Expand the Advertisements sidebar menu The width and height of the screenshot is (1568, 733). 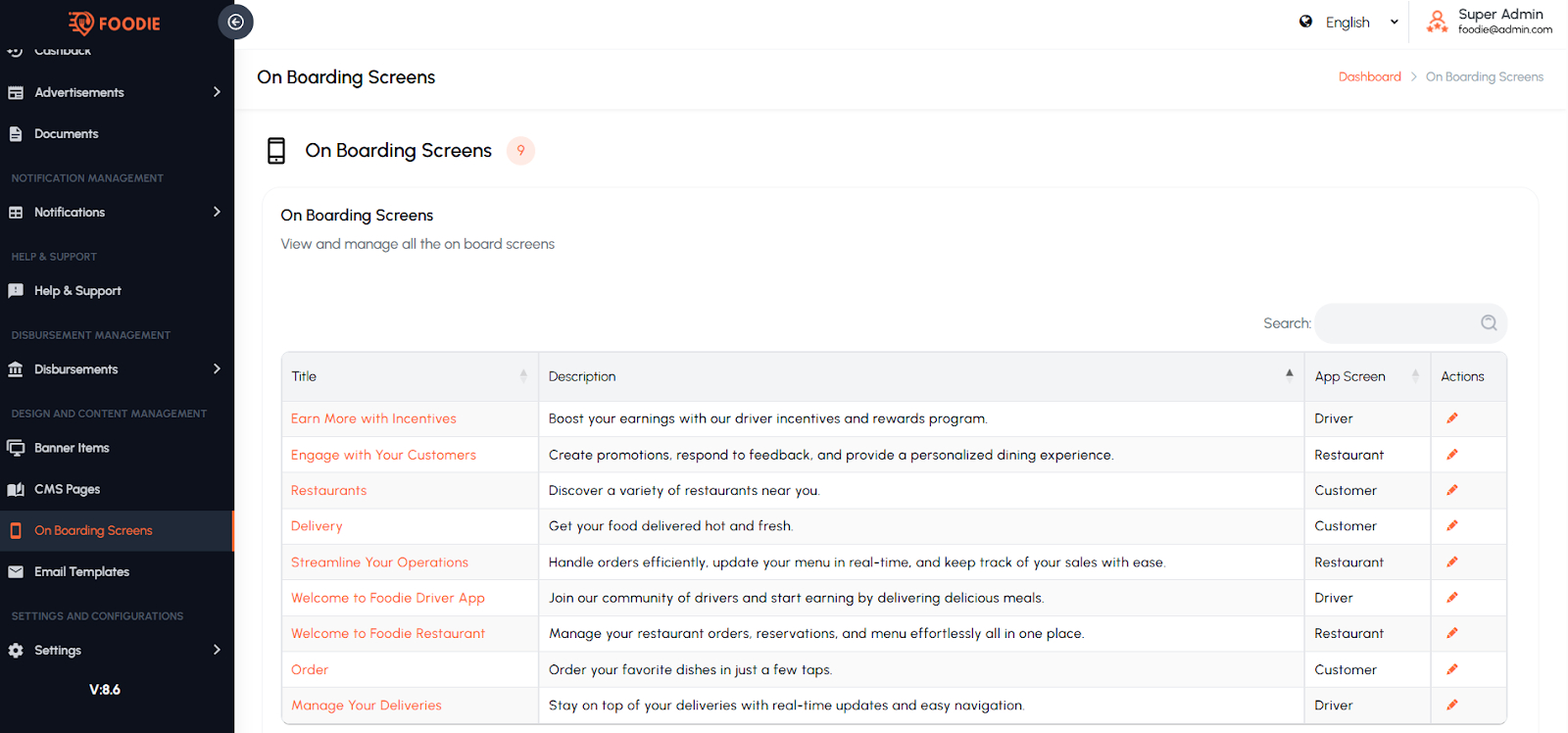pos(116,92)
